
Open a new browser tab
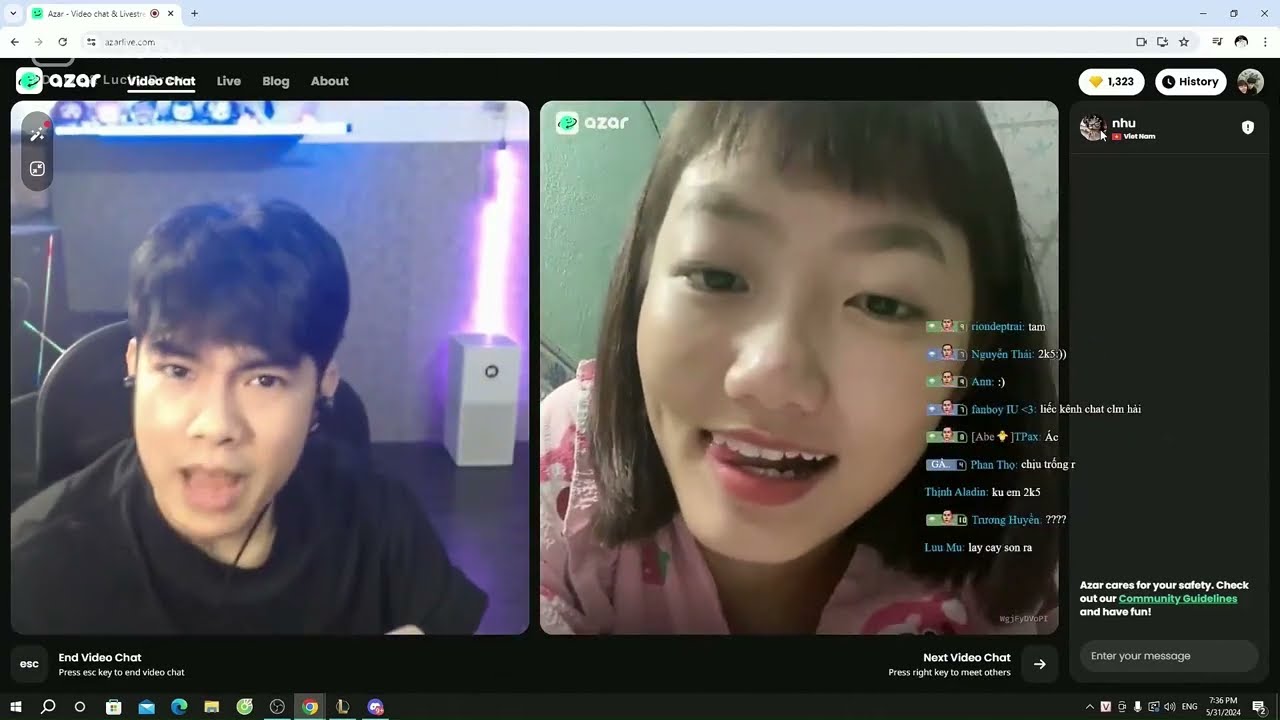click(194, 13)
